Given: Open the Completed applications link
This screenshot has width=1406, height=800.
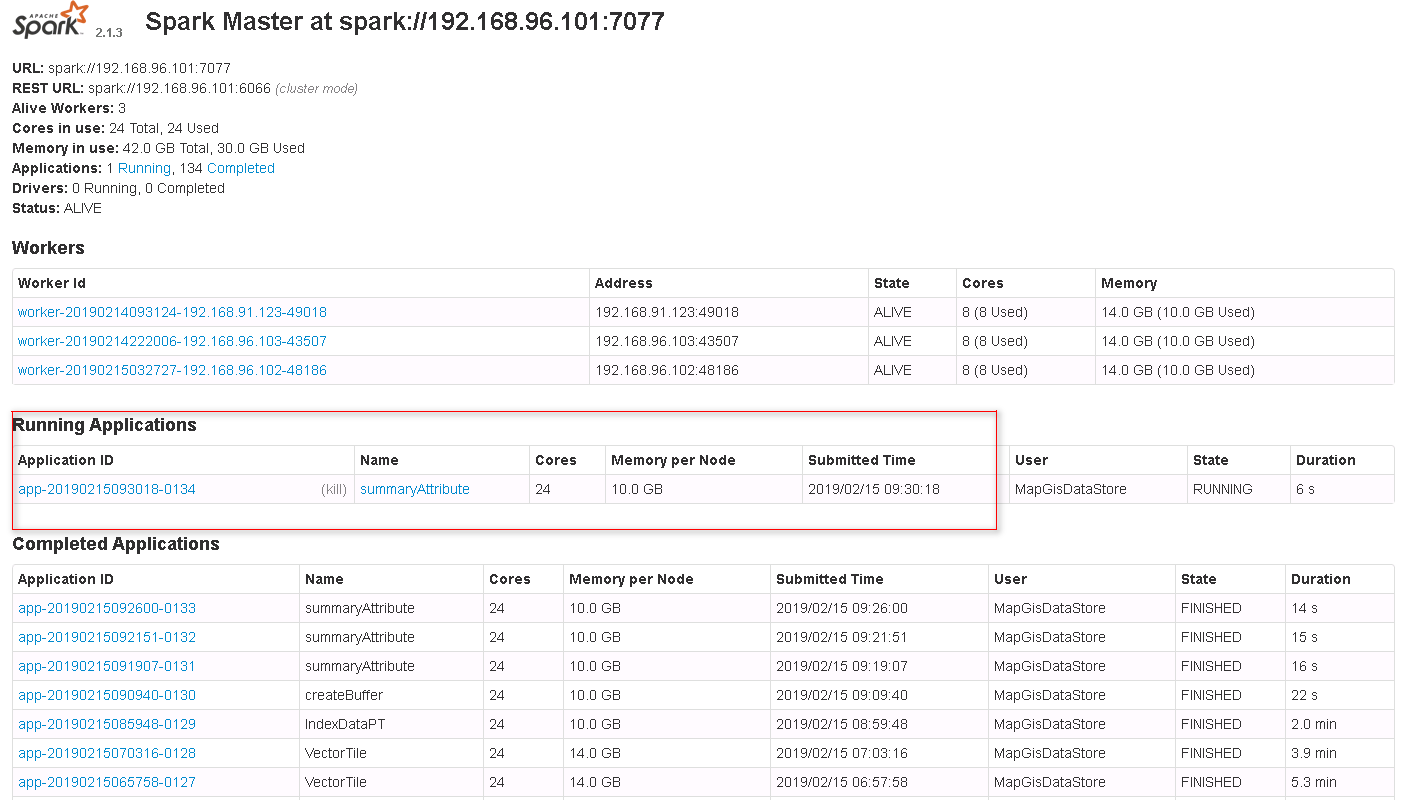Looking at the screenshot, I should click(240, 168).
